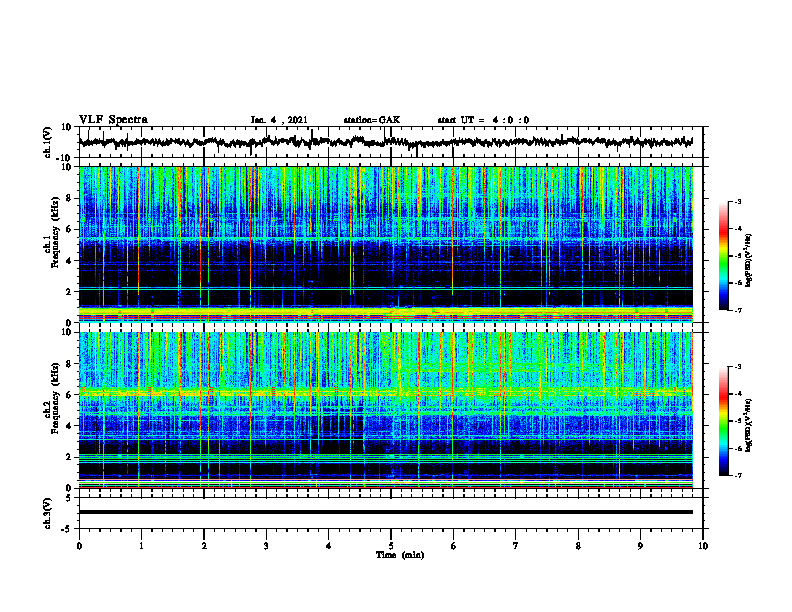
Task: Click inside the ch.1 spectrogram panel
Action: (386, 244)
